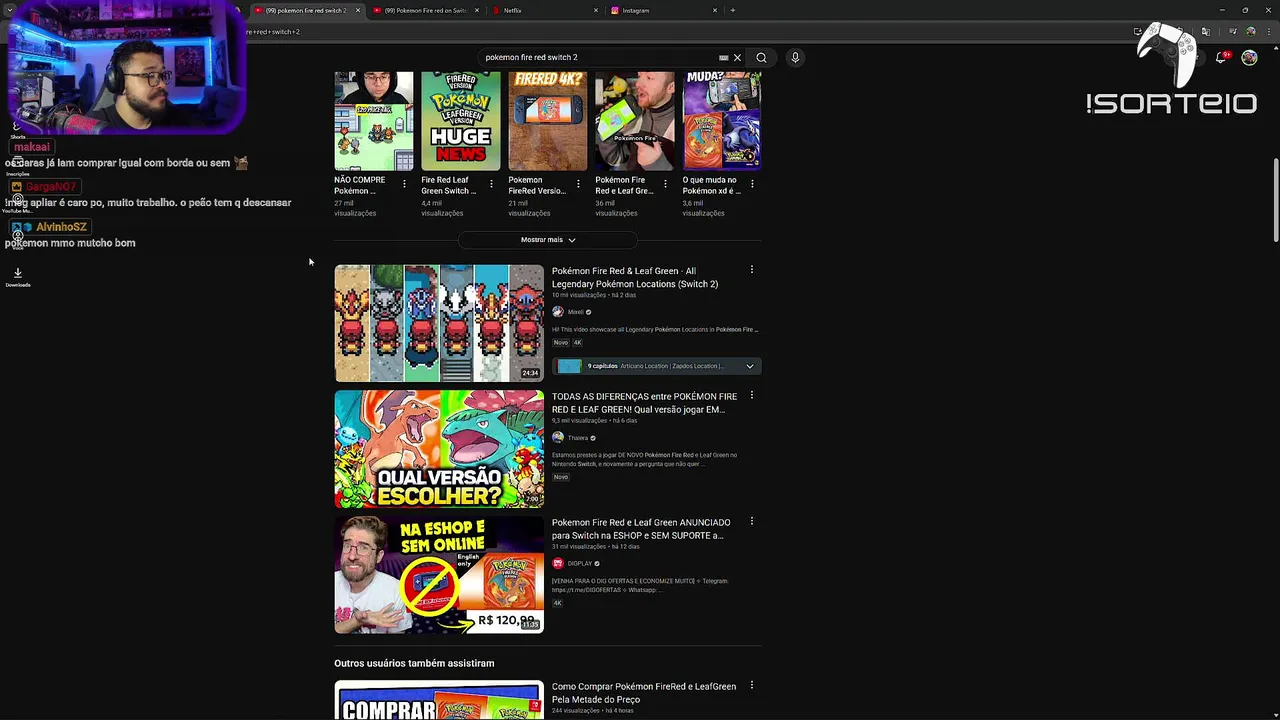Close the Instagram browser tab
The width and height of the screenshot is (1280, 720).
[715, 10]
